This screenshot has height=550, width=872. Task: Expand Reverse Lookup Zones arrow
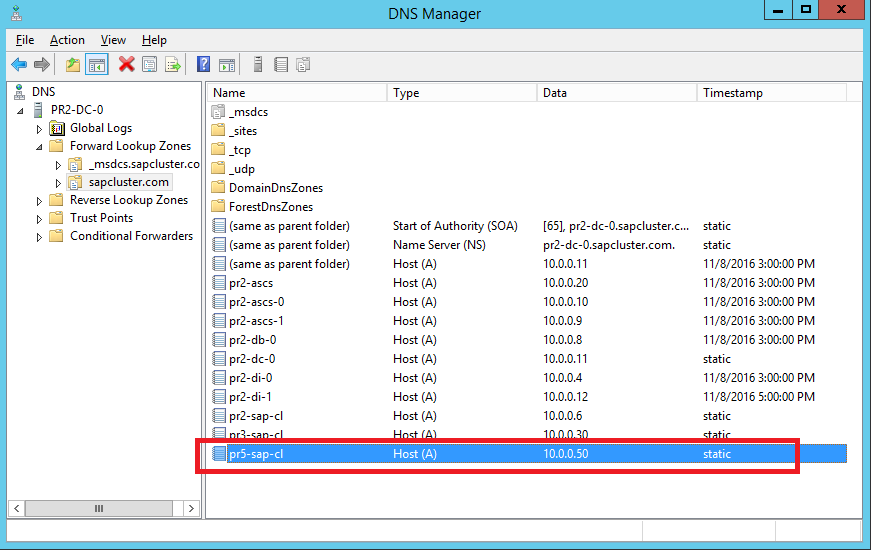pos(39,201)
